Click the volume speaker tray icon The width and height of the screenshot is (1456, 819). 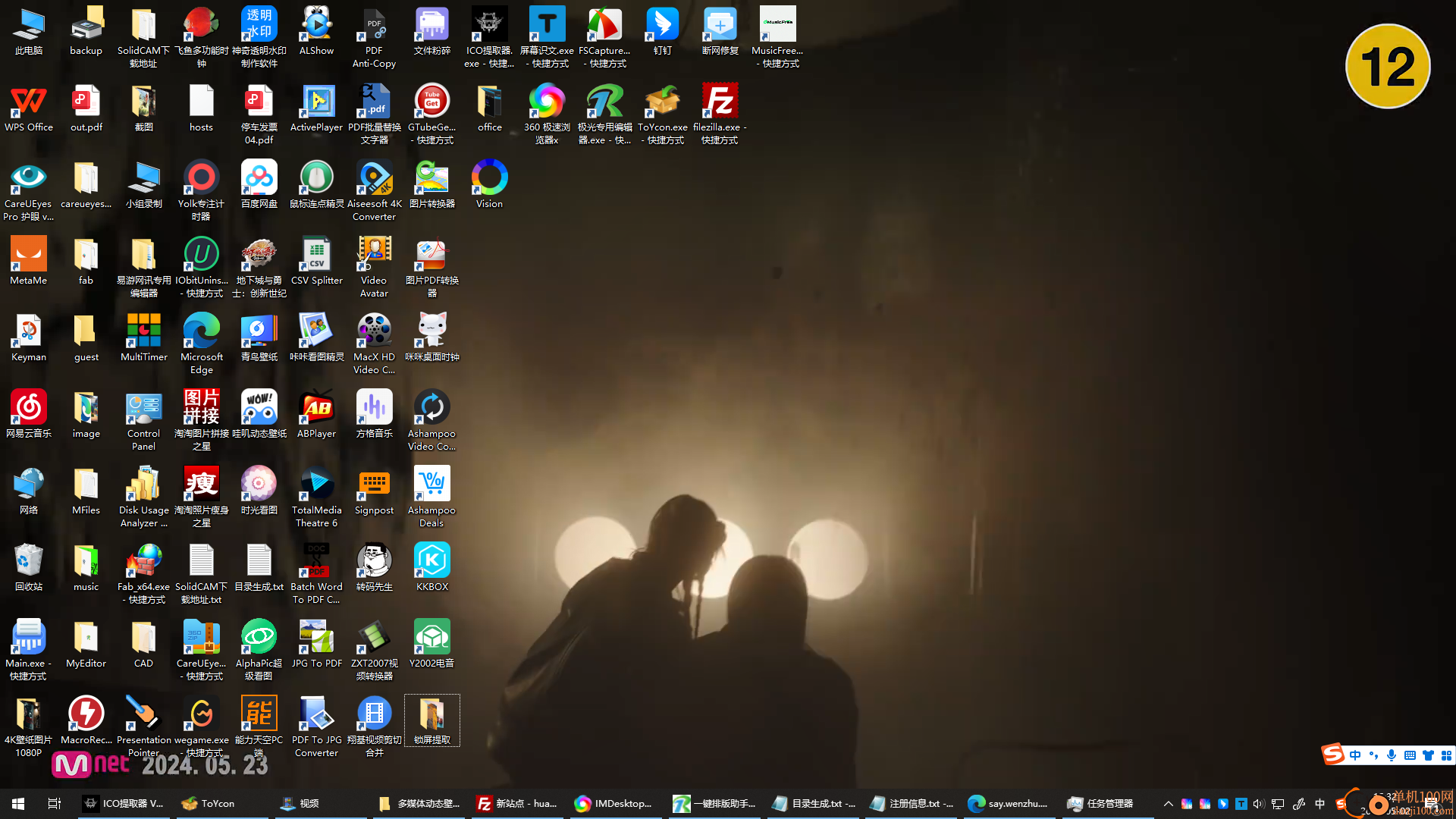pos(1259,804)
